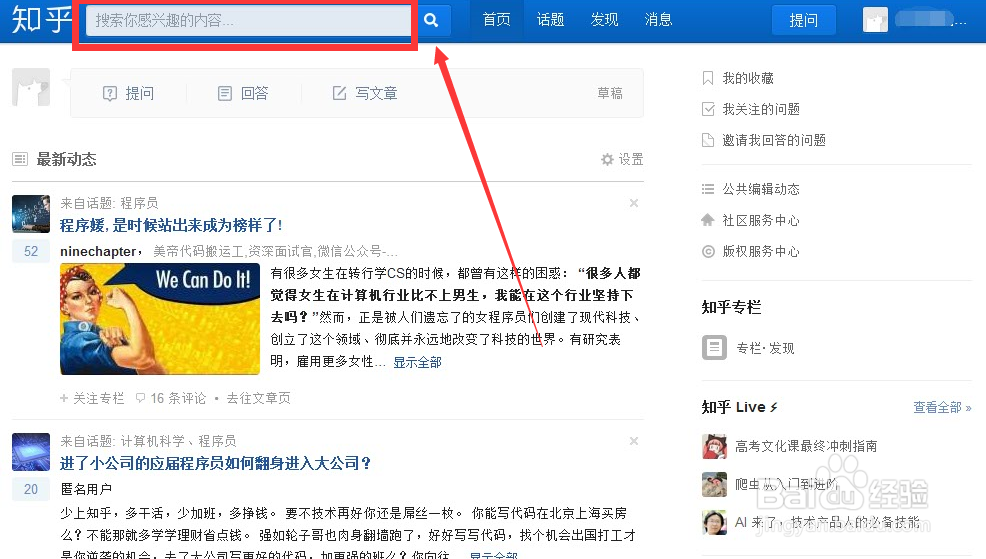986x559 pixels.
Task: Click the search magnifier button
Action: pyautogui.click(x=431, y=20)
